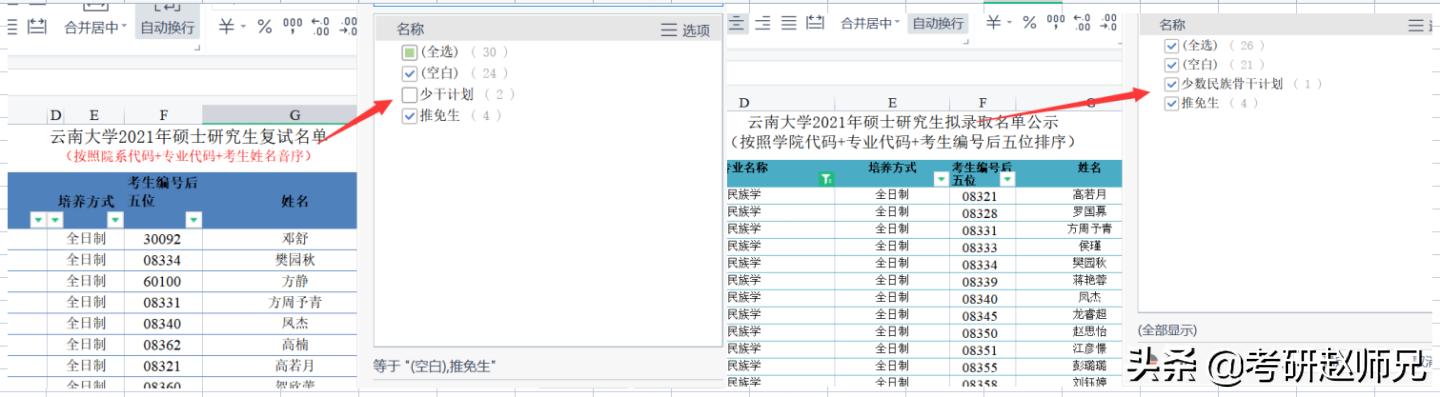
Task: Open filter arrow on 培养方式 column right sheet
Action: coord(940,179)
